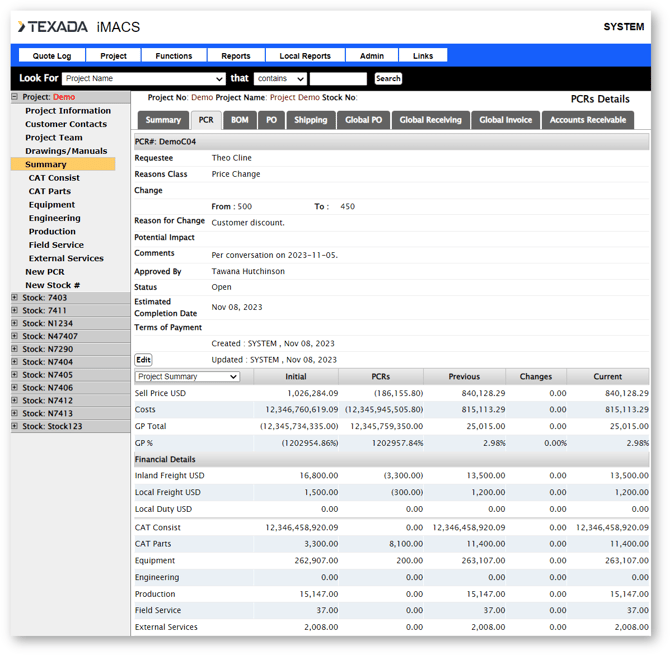Expand the Stock: 7403 node

click(15, 297)
